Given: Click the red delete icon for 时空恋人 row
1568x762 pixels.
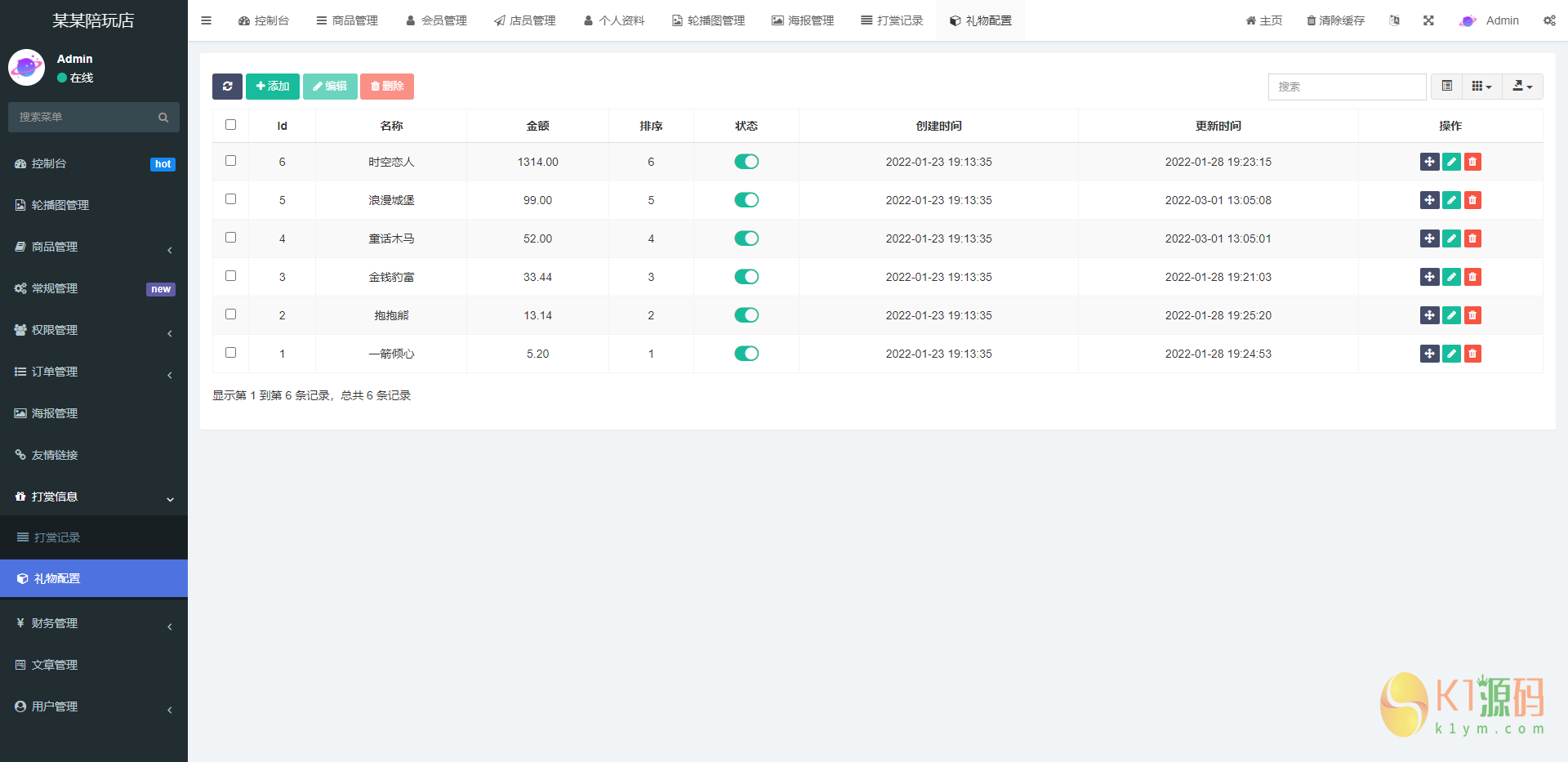Looking at the screenshot, I should pos(1472,162).
